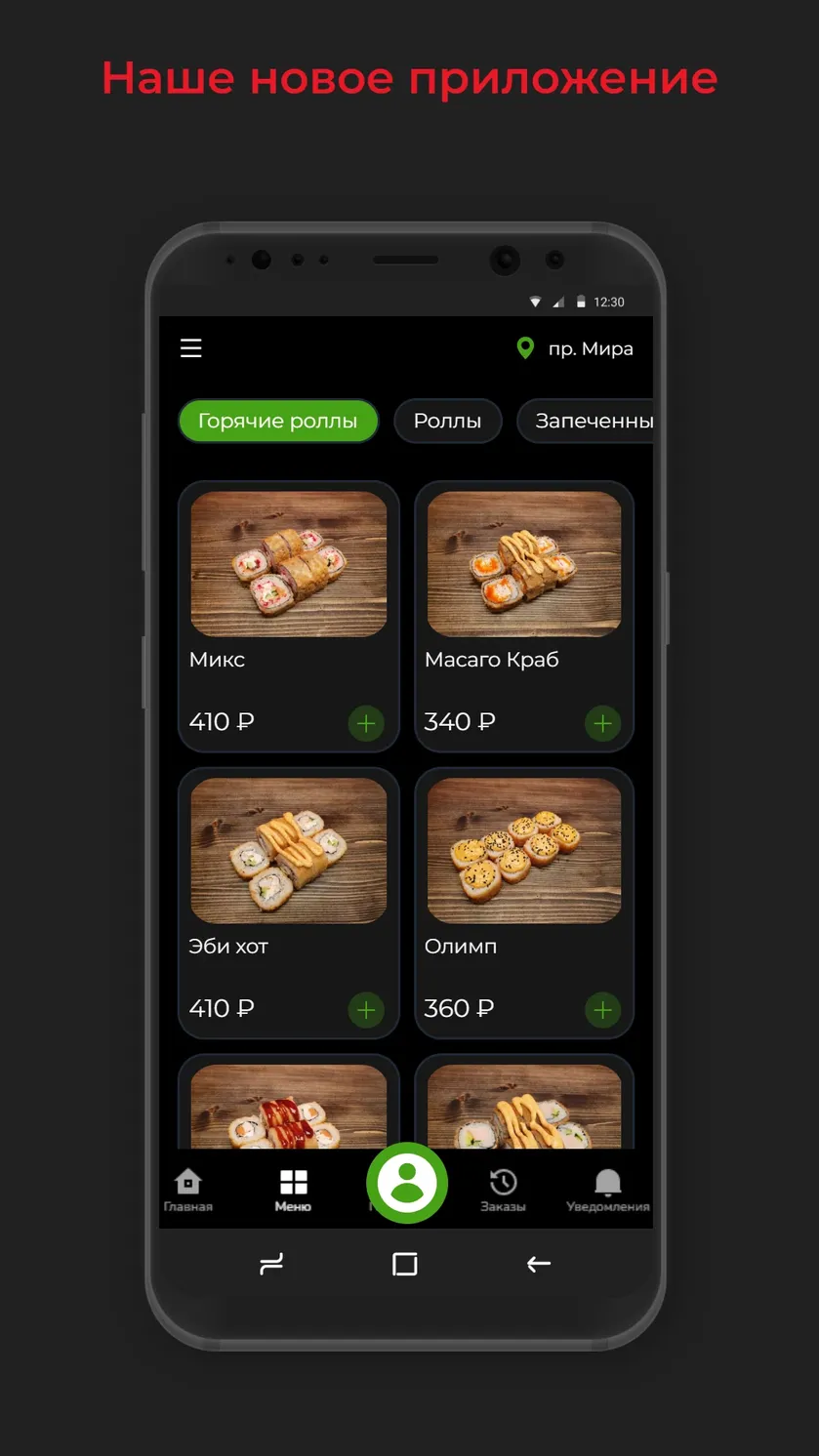Select the Запеченные category chip

click(x=586, y=421)
